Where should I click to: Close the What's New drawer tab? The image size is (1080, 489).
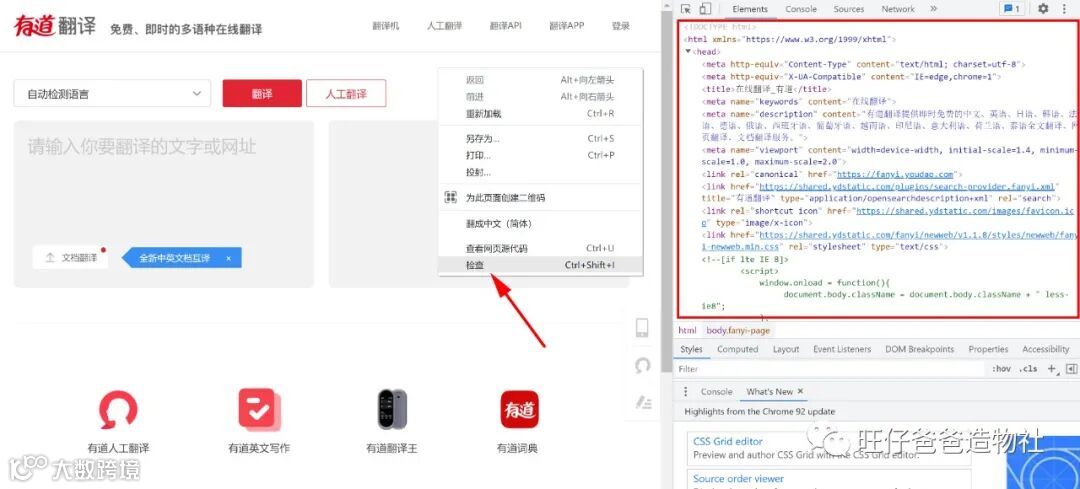pos(800,391)
